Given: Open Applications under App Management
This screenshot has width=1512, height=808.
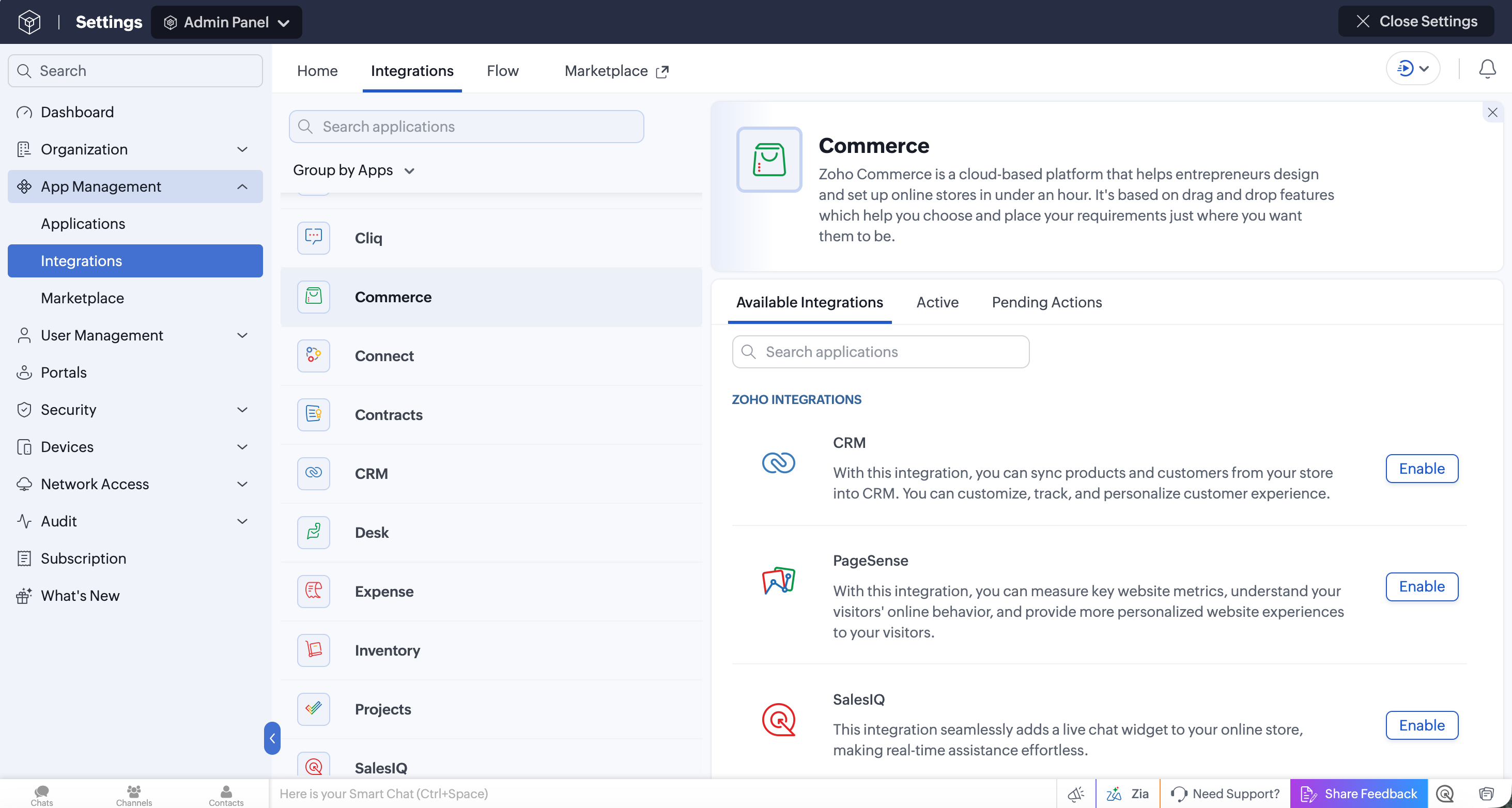Looking at the screenshot, I should click(x=135, y=224).
